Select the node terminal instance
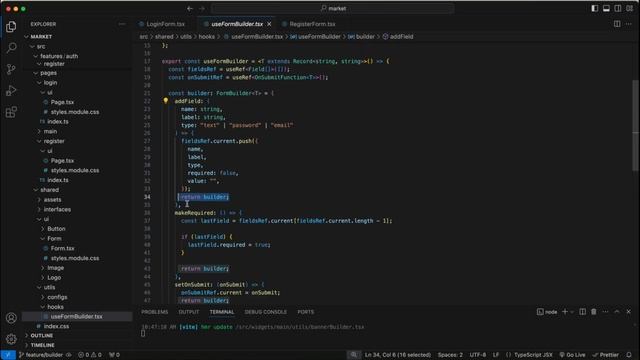The image size is (640, 360). (547, 312)
